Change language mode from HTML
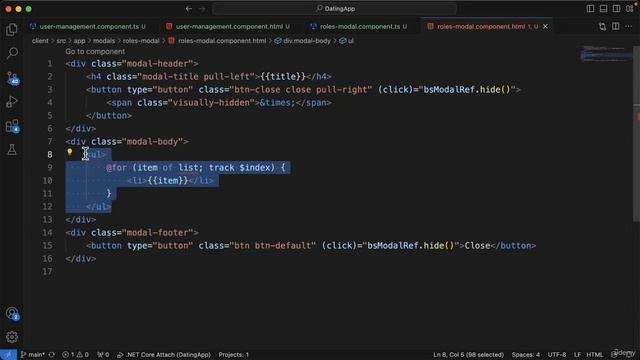The image size is (640, 360). click(595, 355)
